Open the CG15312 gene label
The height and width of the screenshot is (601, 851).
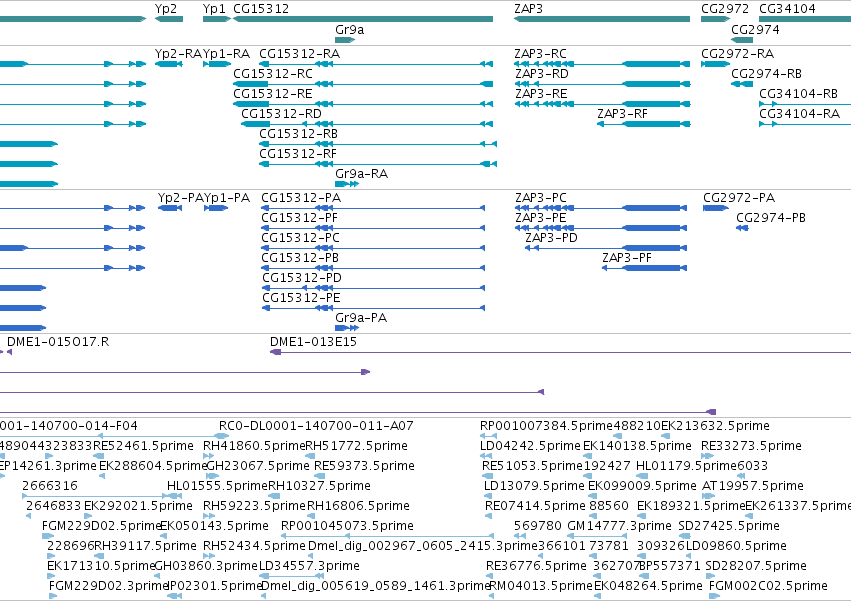261,9
